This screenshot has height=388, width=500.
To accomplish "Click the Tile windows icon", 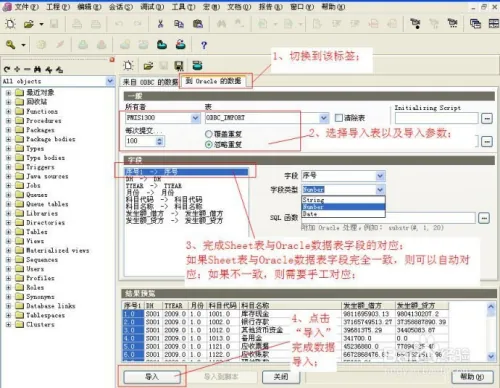I will tap(493, 24).
